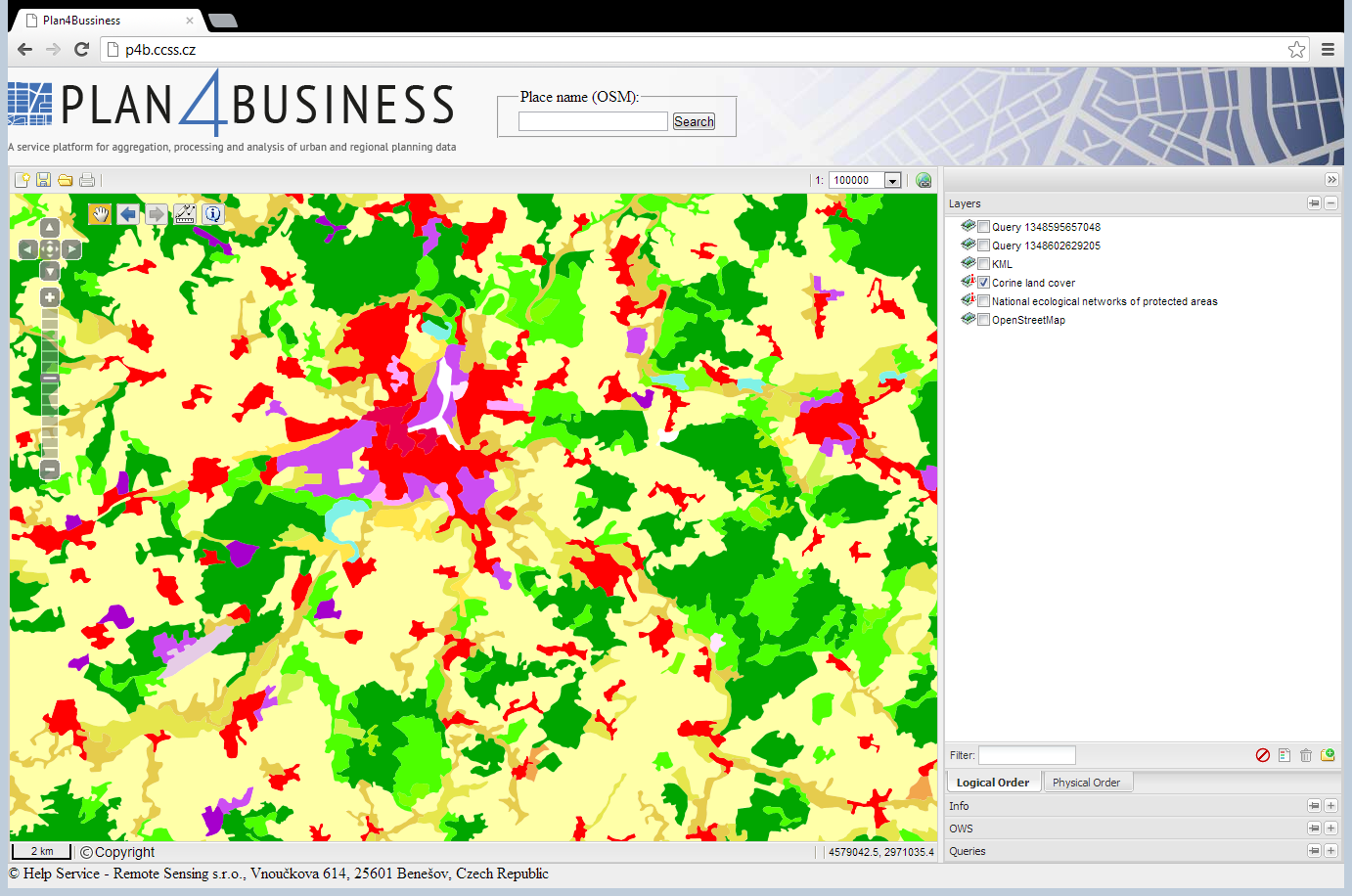
Task: Select the Queries panel title text
Action: click(x=968, y=851)
